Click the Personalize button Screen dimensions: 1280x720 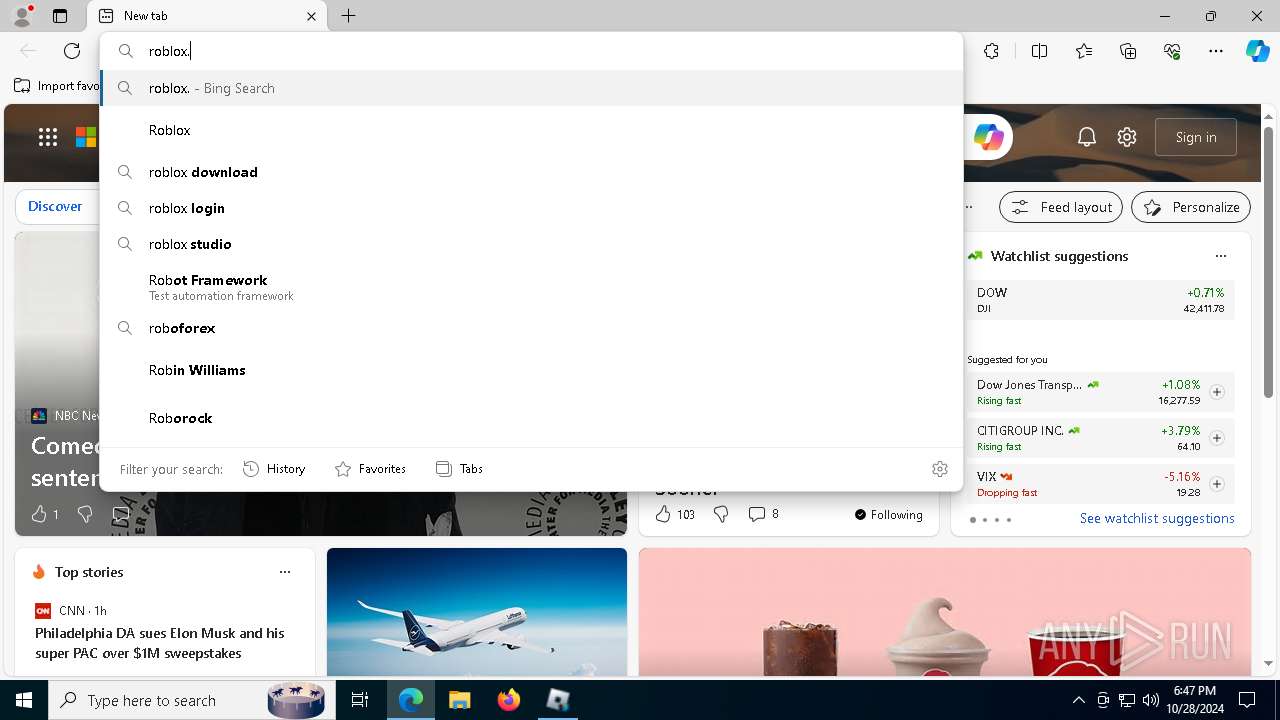click(1191, 207)
